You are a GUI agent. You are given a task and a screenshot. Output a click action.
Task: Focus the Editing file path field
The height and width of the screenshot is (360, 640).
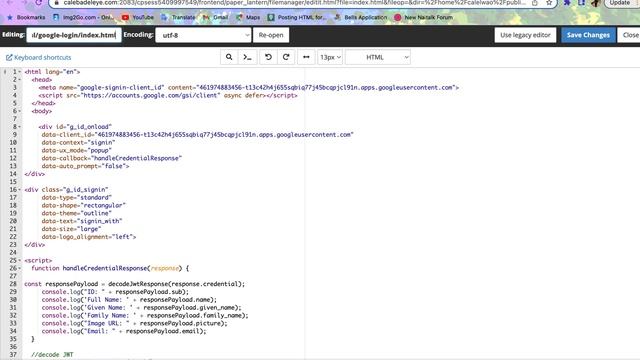tap(74, 35)
